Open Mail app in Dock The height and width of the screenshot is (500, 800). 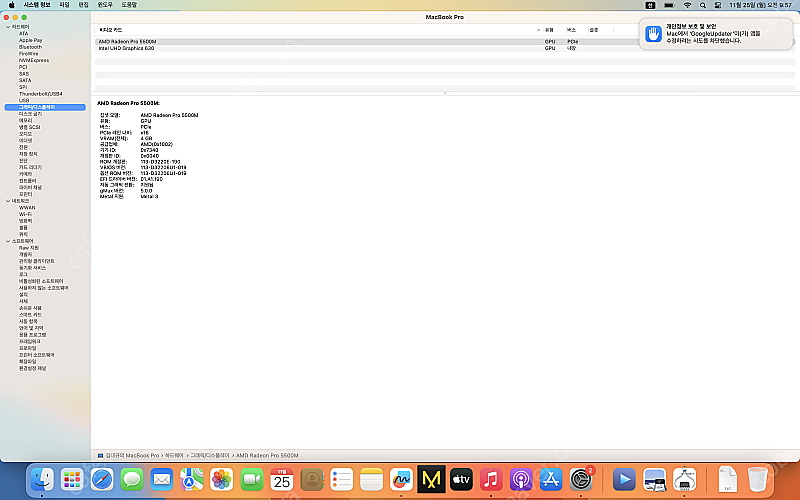click(x=162, y=480)
